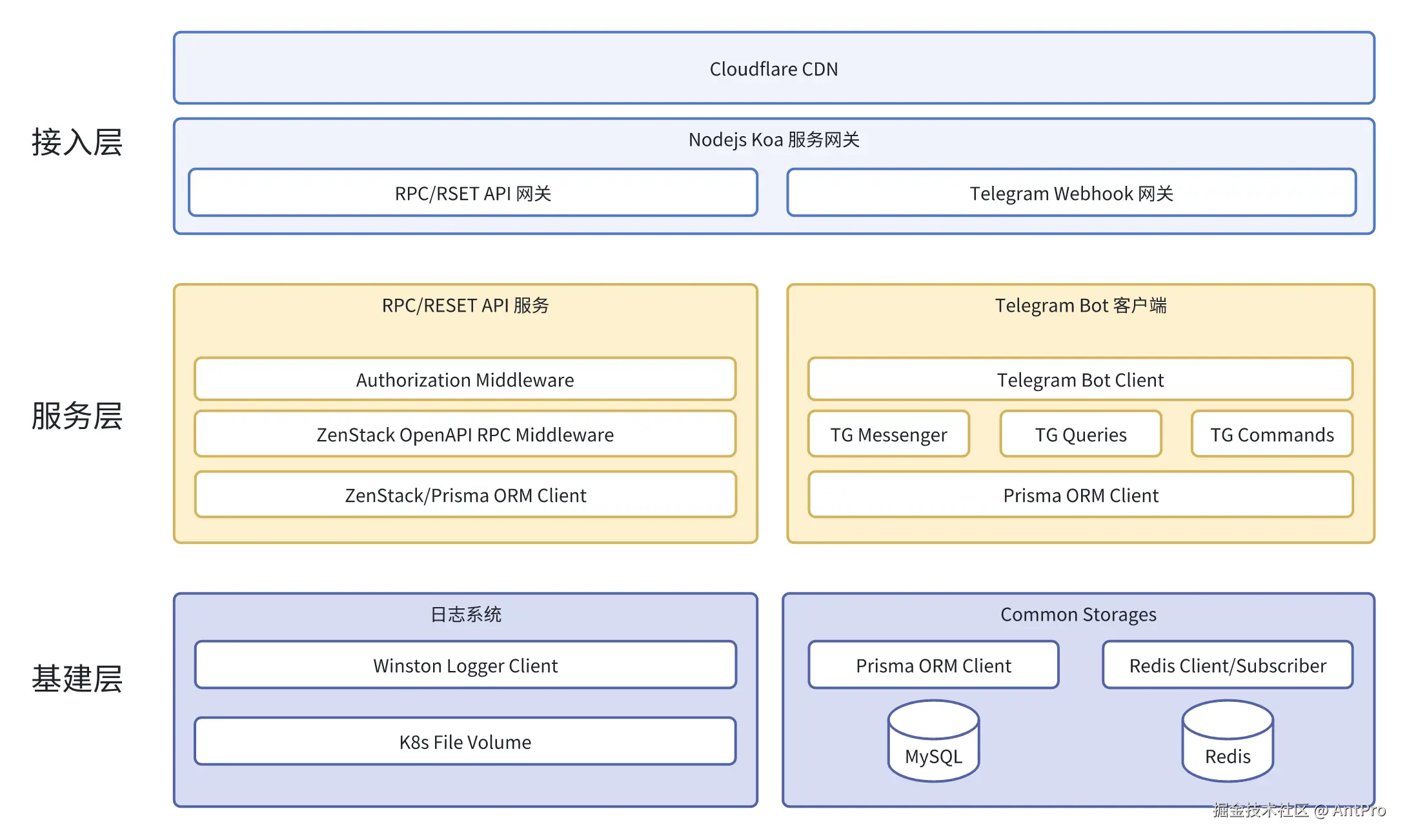Click the TG Messenger box
The height and width of the screenshot is (840, 1407).
click(889, 434)
